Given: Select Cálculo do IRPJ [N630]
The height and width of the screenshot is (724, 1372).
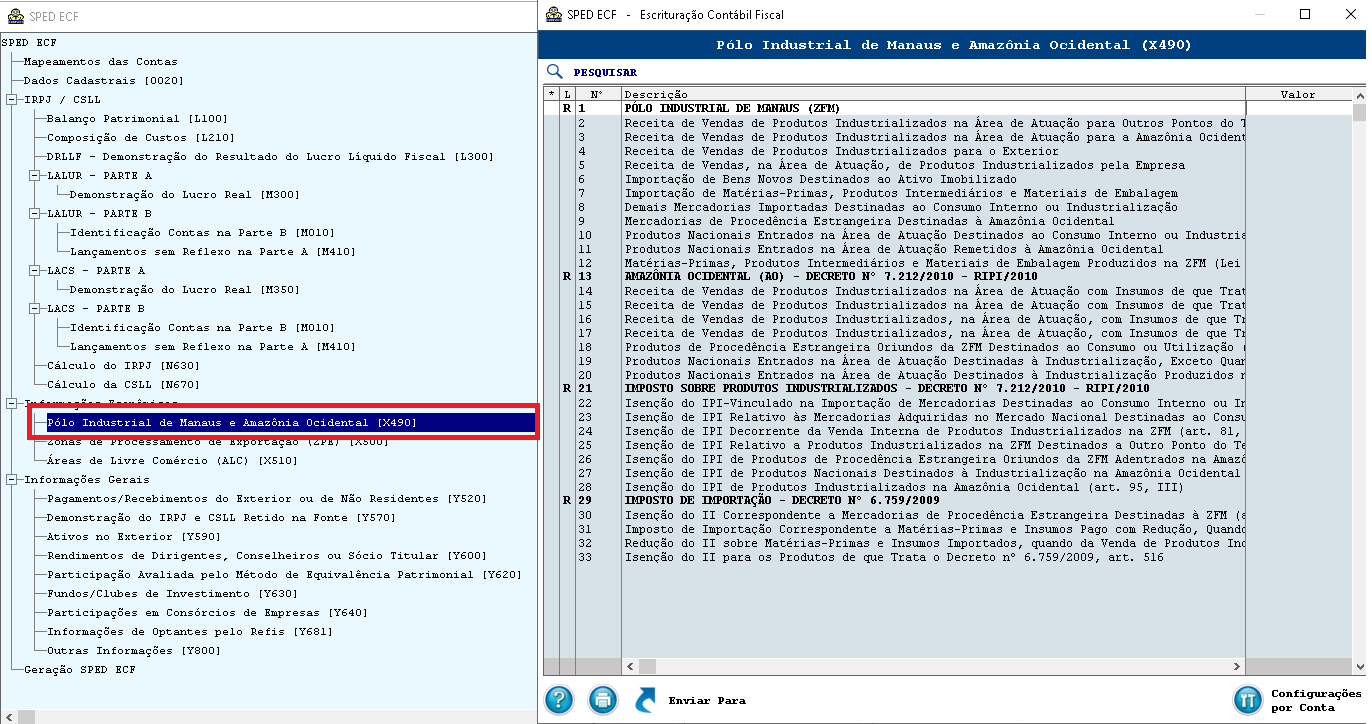Looking at the screenshot, I should click(x=123, y=365).
